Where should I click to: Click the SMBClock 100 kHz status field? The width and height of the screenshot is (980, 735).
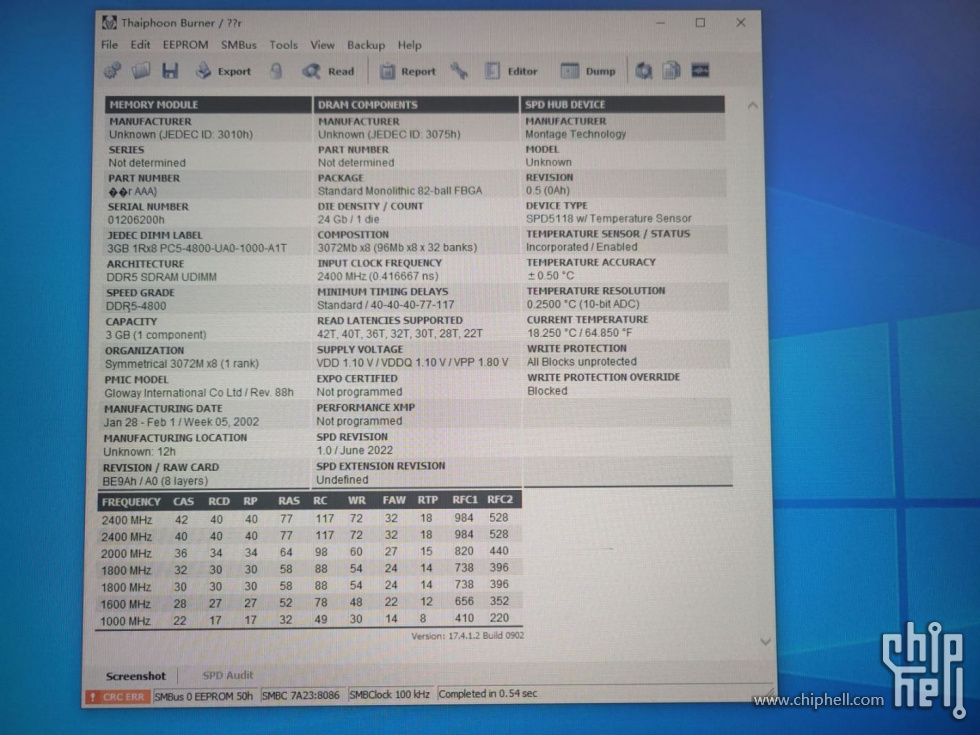(389, 694)
